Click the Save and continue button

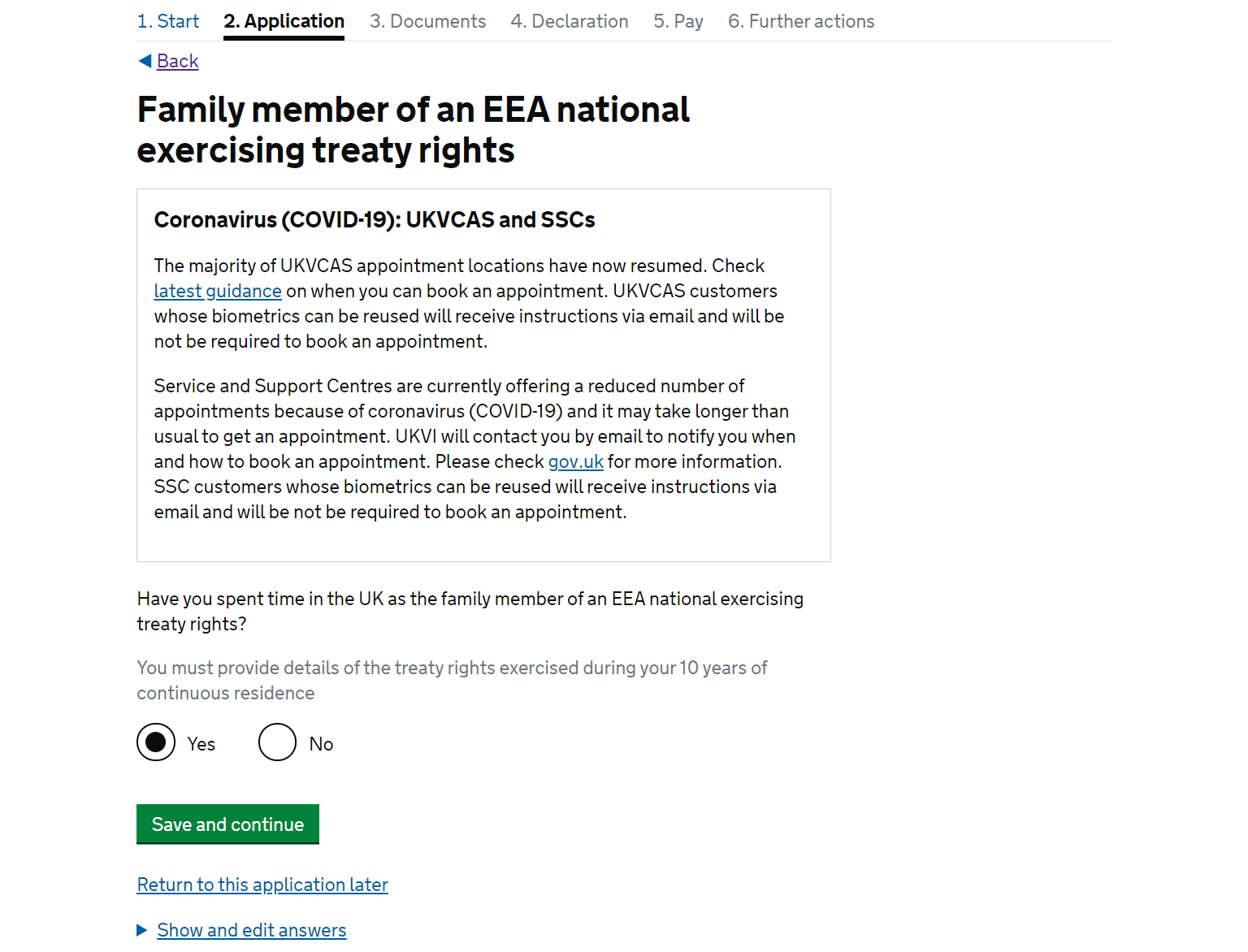point(227,824)
